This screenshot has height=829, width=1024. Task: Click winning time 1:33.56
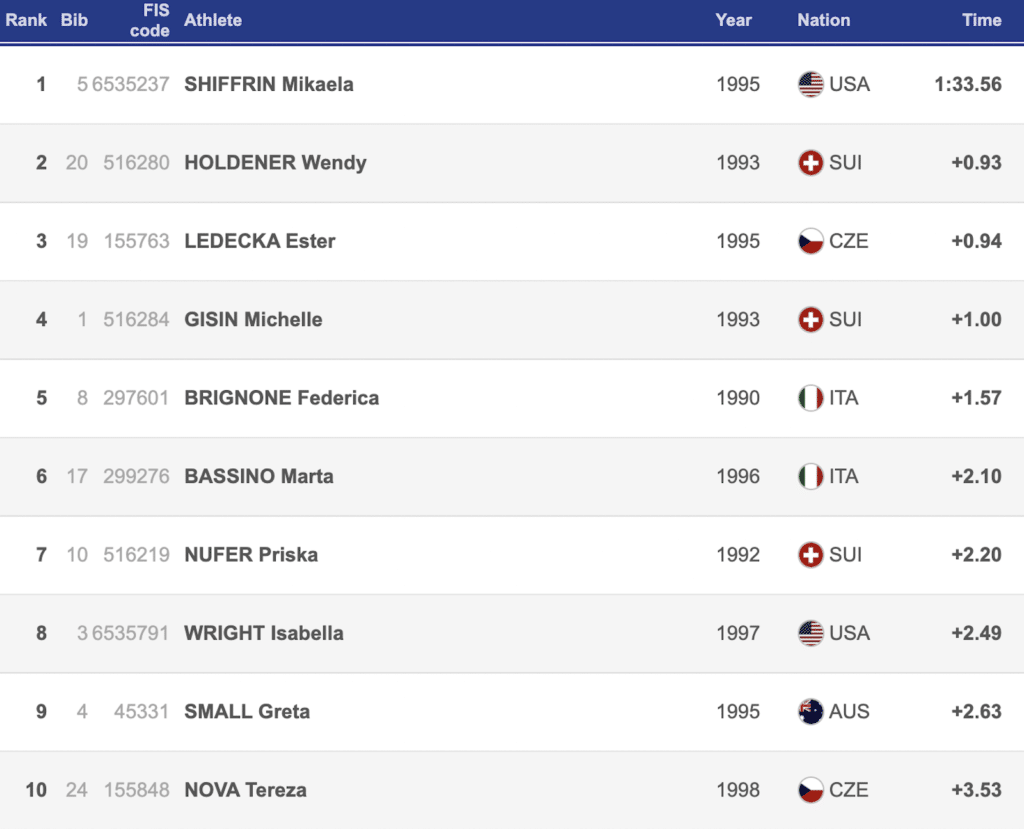coord(967,84)
